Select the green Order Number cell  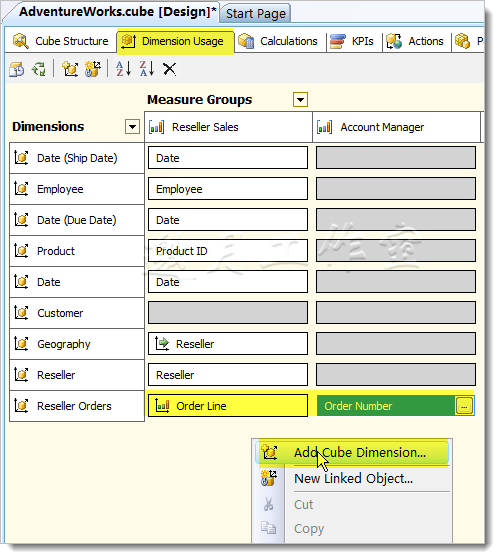[x=396, y=406]
